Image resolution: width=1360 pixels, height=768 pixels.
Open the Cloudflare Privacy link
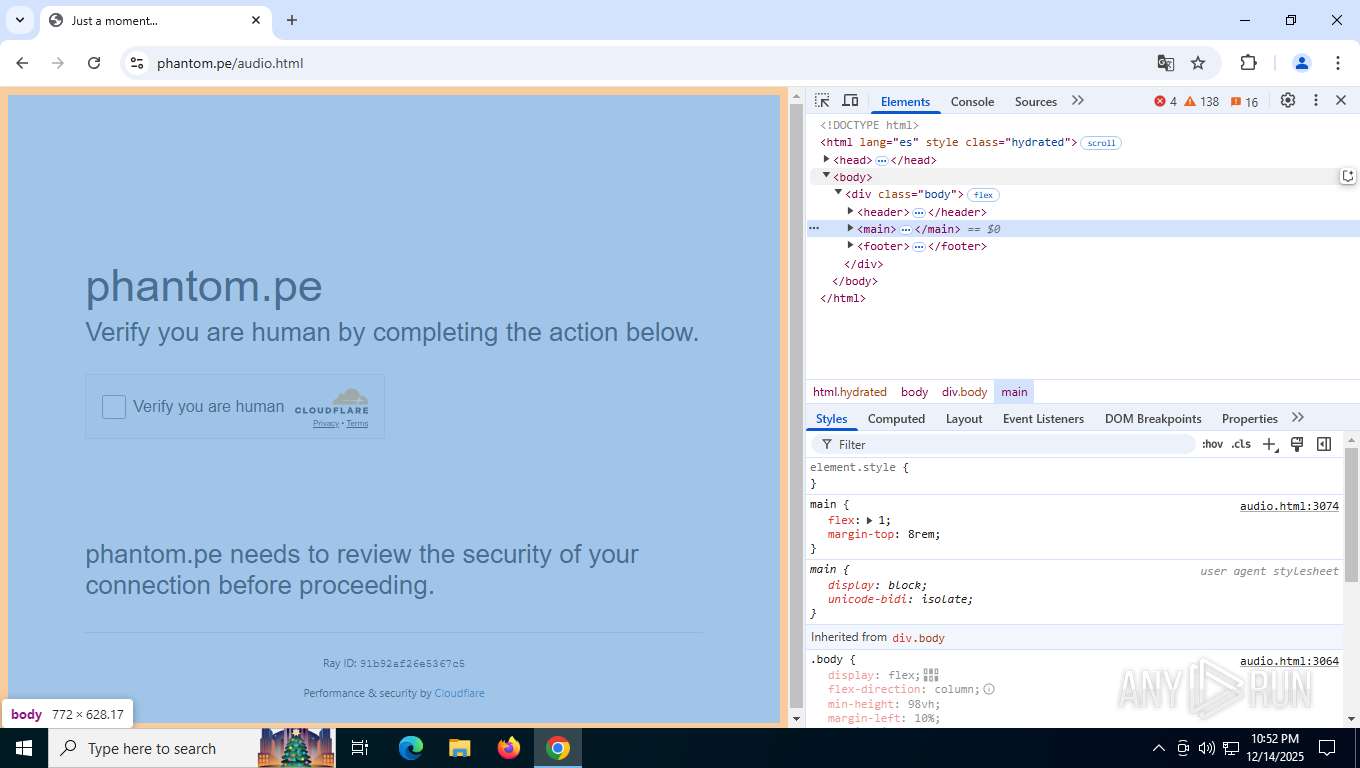pyautogui.click(x=326, y=424)
